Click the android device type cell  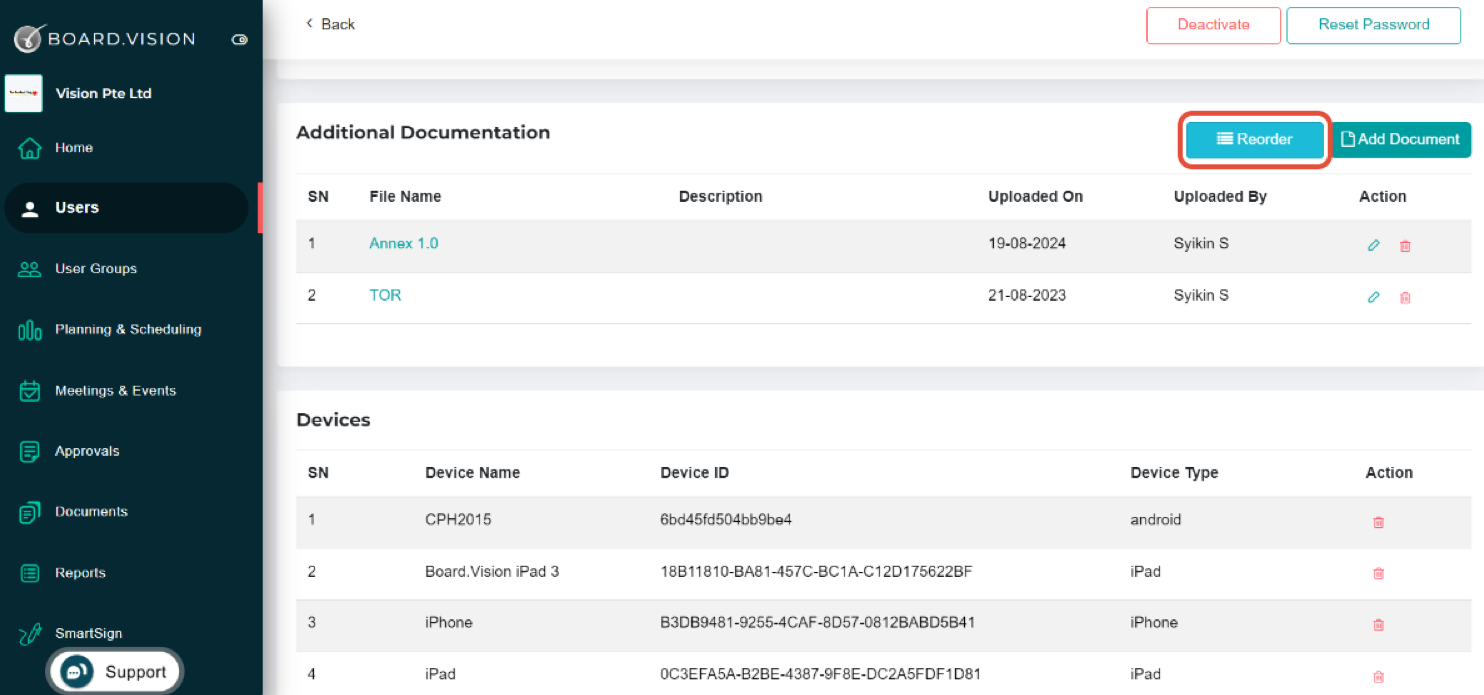(1156, 520)
